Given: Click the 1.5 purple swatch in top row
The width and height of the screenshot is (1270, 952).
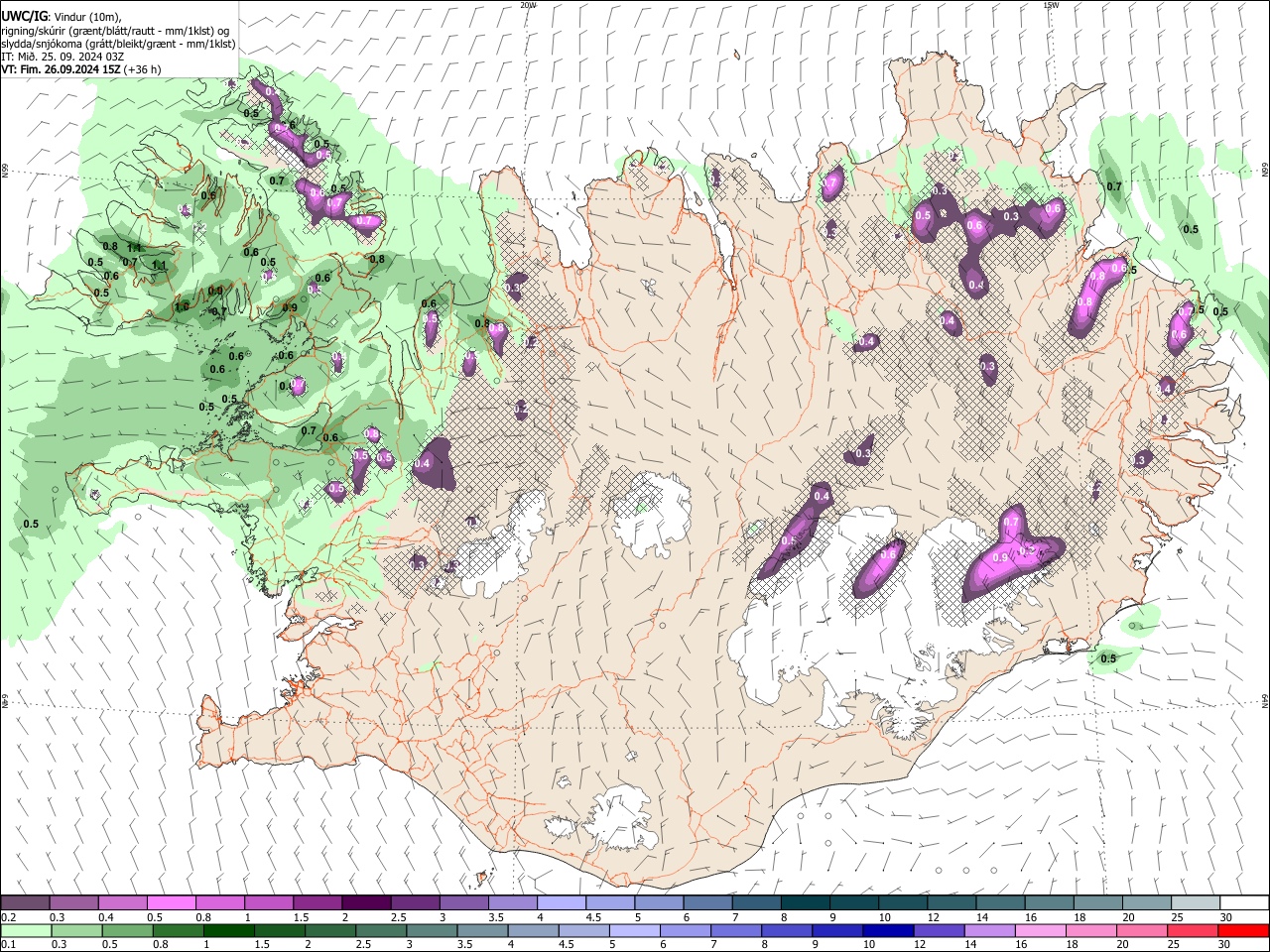Looking at the screenshot, I should (x=317, y=903).
